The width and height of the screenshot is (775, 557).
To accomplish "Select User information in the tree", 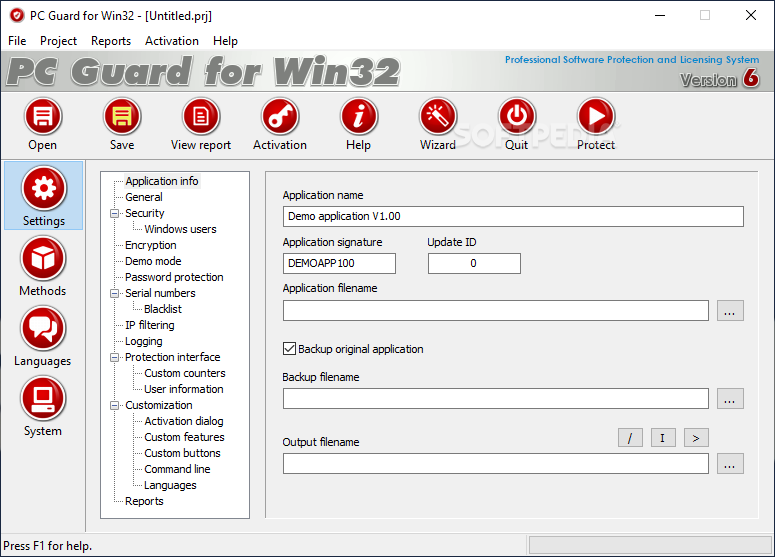I will [x=183, y=389].
